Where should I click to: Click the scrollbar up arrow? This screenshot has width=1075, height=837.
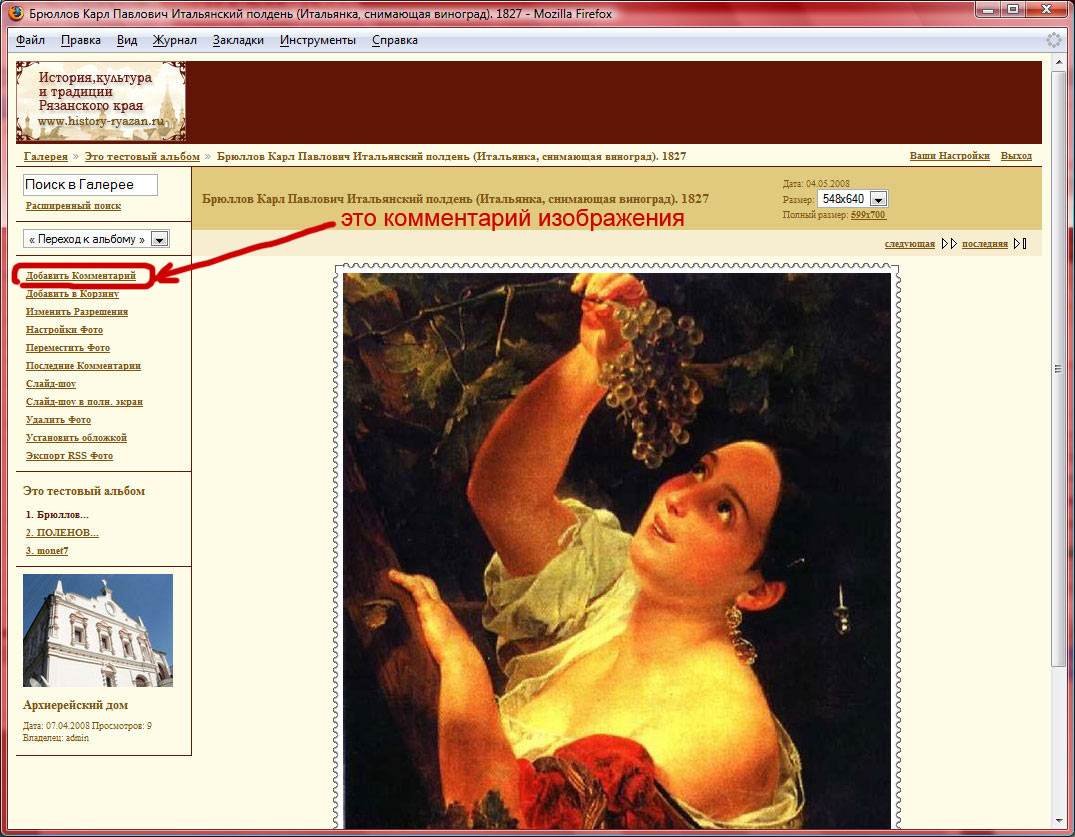point(1059,62)
